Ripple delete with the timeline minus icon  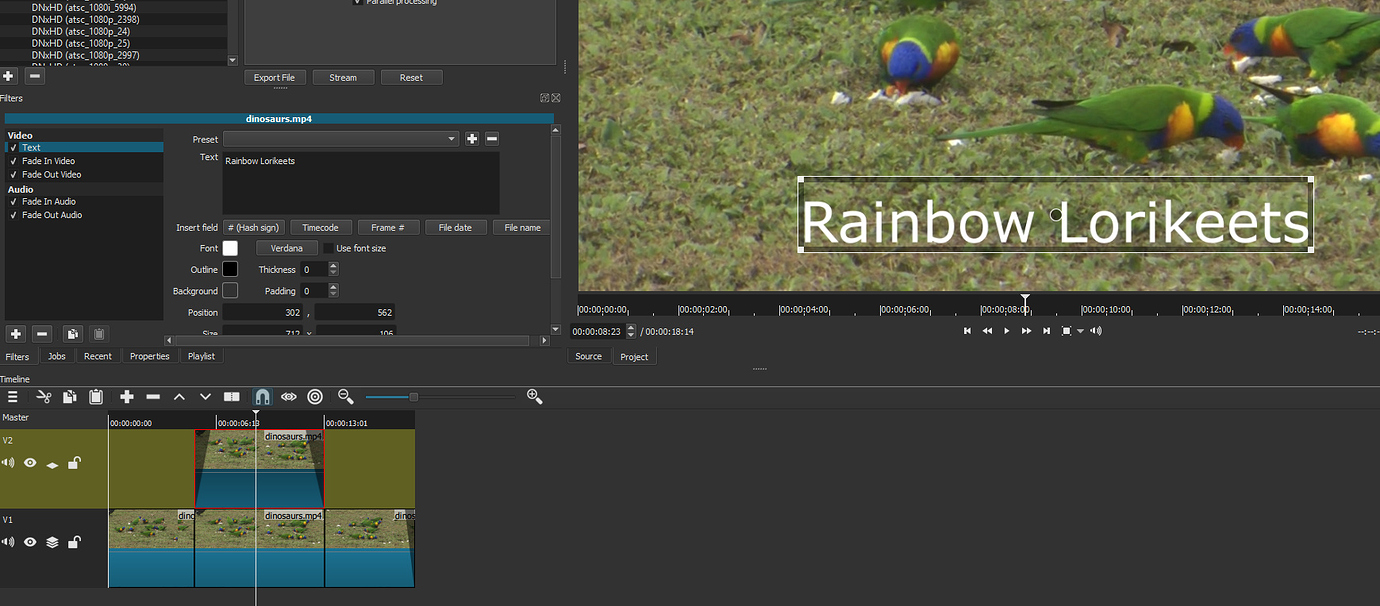click(x=153, y=397)
